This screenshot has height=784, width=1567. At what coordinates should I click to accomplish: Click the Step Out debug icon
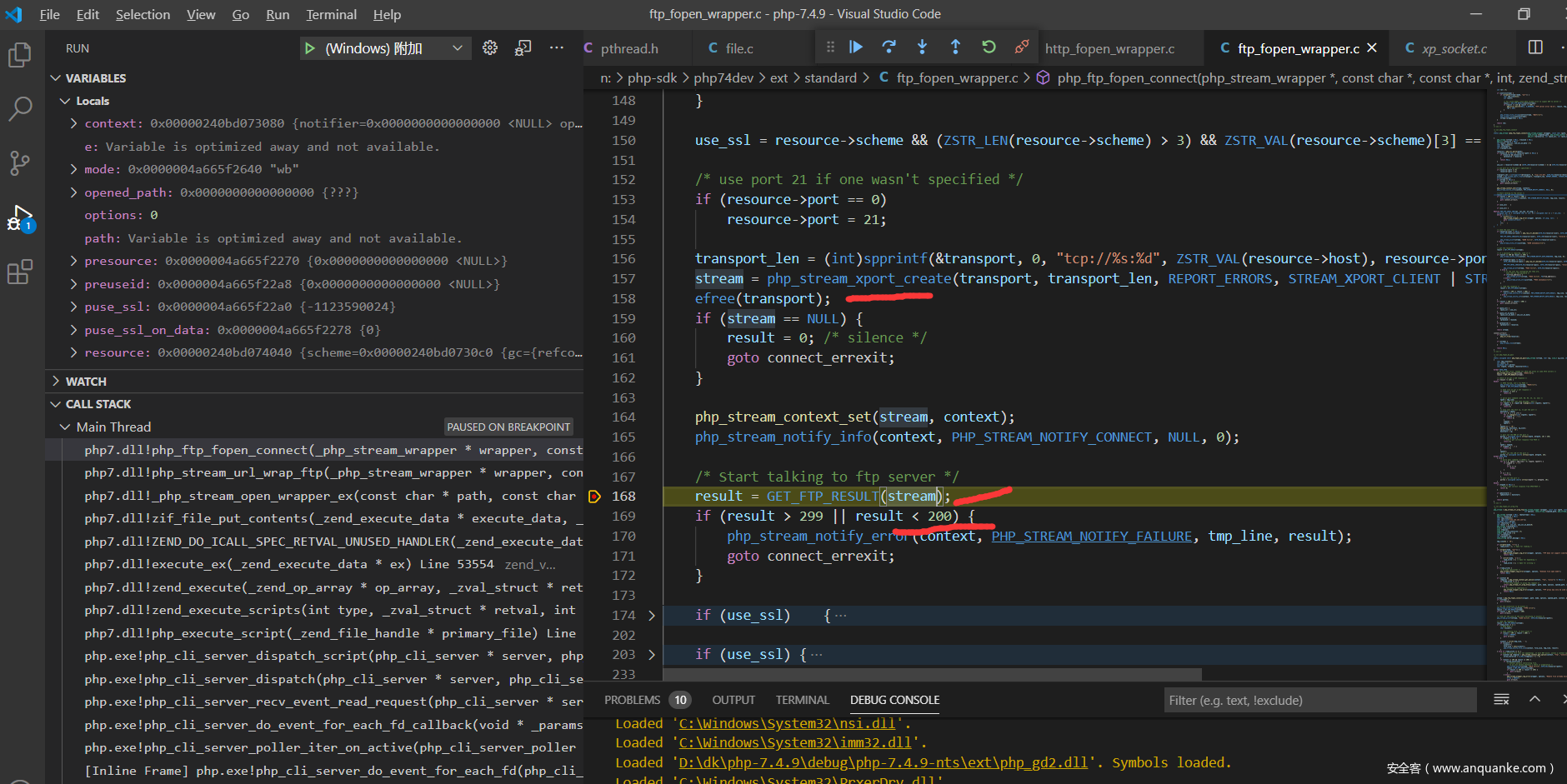(955, 47)
